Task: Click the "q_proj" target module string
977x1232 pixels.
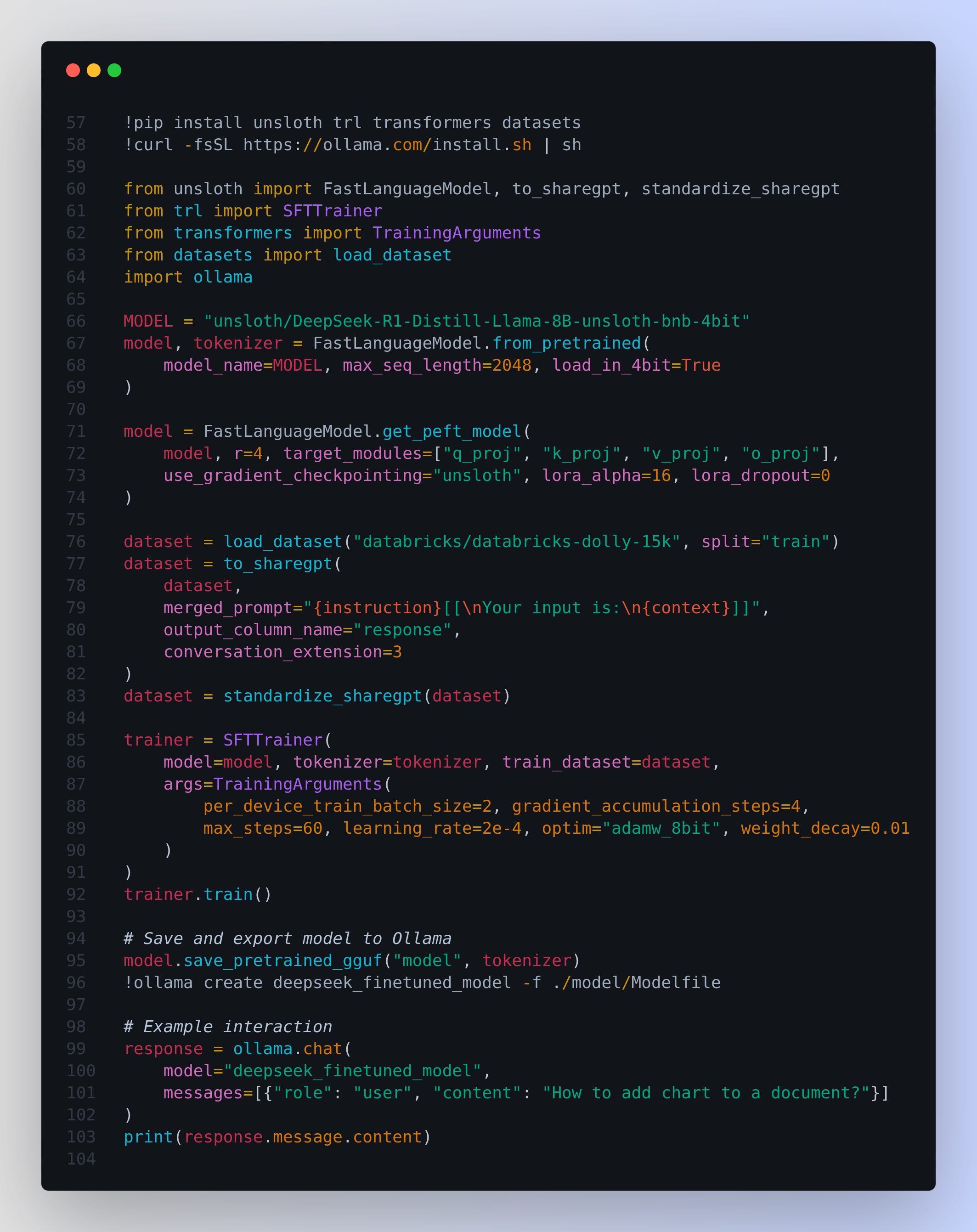Action: tap(482, 454)
